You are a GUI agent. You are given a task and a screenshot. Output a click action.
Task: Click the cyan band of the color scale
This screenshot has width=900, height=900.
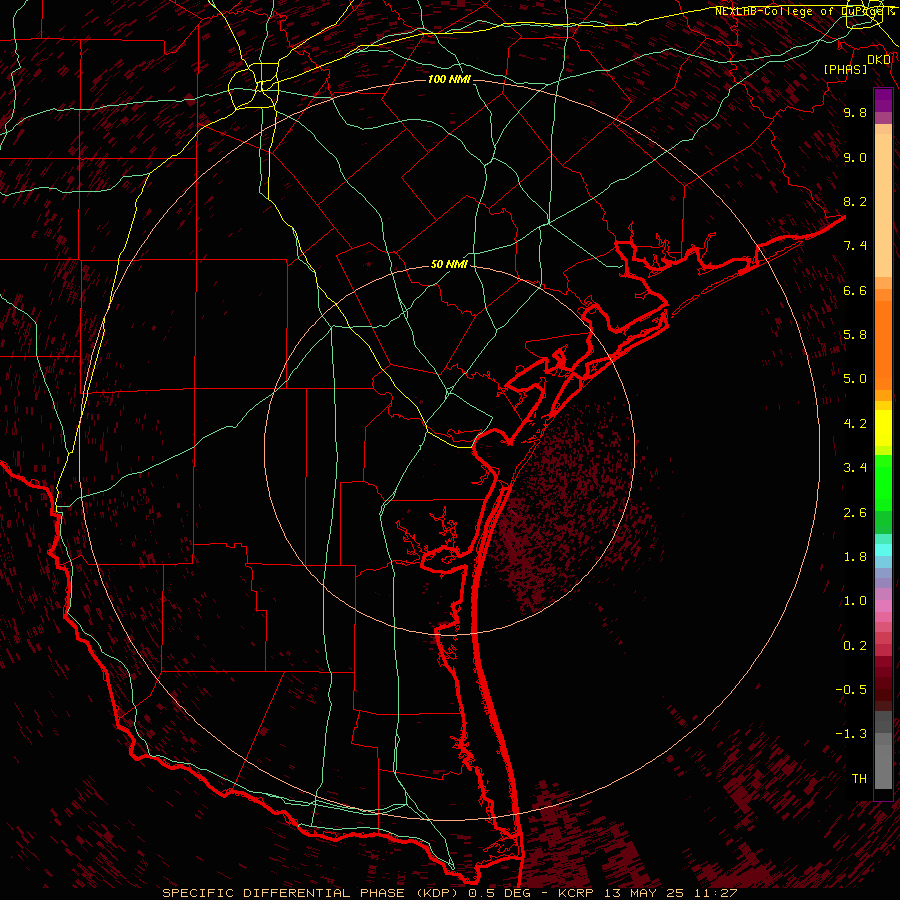883,550
